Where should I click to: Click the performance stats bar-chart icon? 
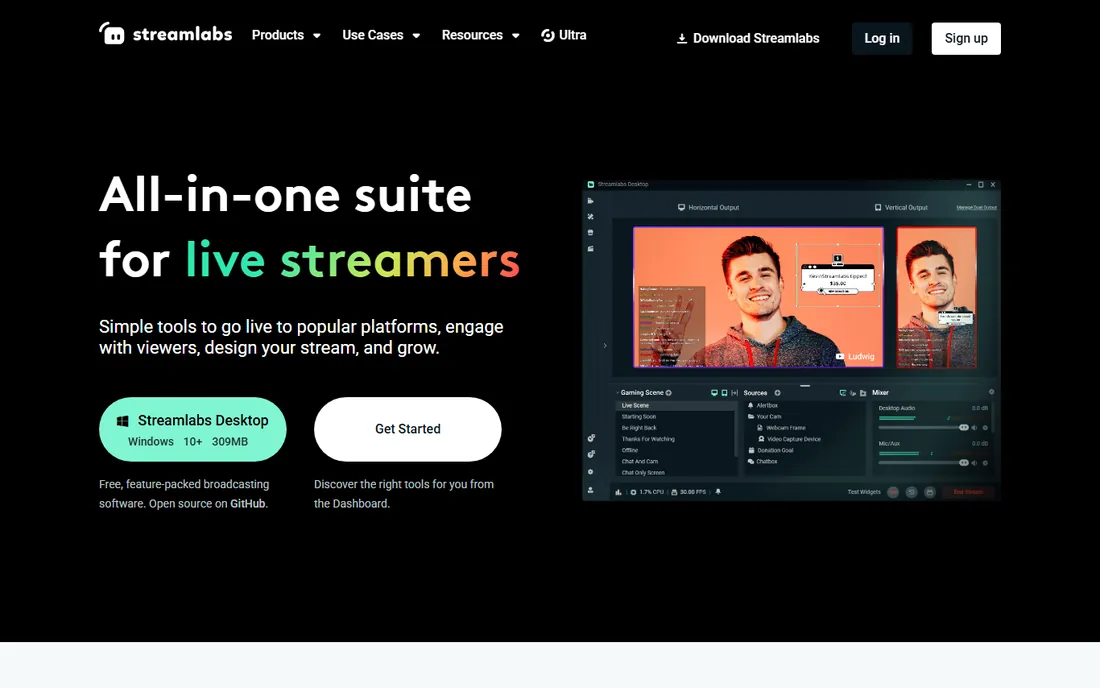(618, 492)
